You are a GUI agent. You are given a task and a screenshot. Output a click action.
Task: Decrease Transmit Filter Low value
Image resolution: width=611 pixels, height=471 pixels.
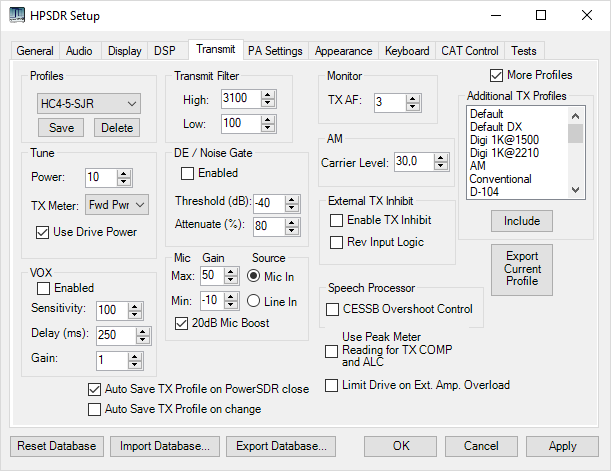[268, 128]
